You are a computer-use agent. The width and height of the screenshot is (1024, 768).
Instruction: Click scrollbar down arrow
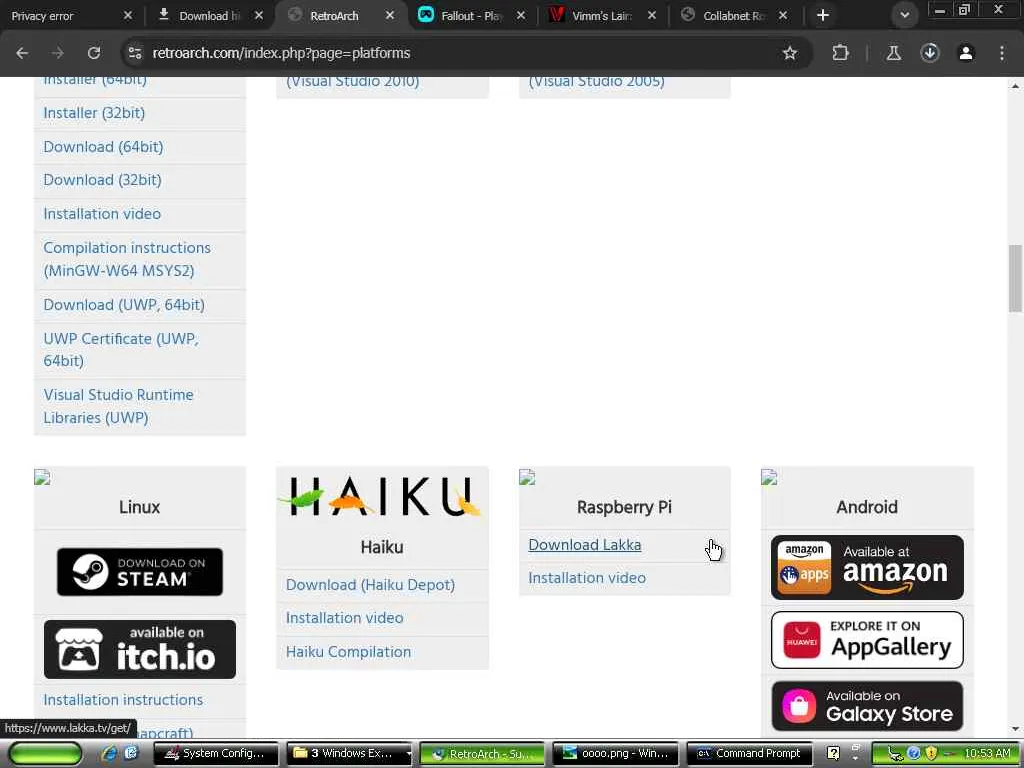click(1016, 729)
